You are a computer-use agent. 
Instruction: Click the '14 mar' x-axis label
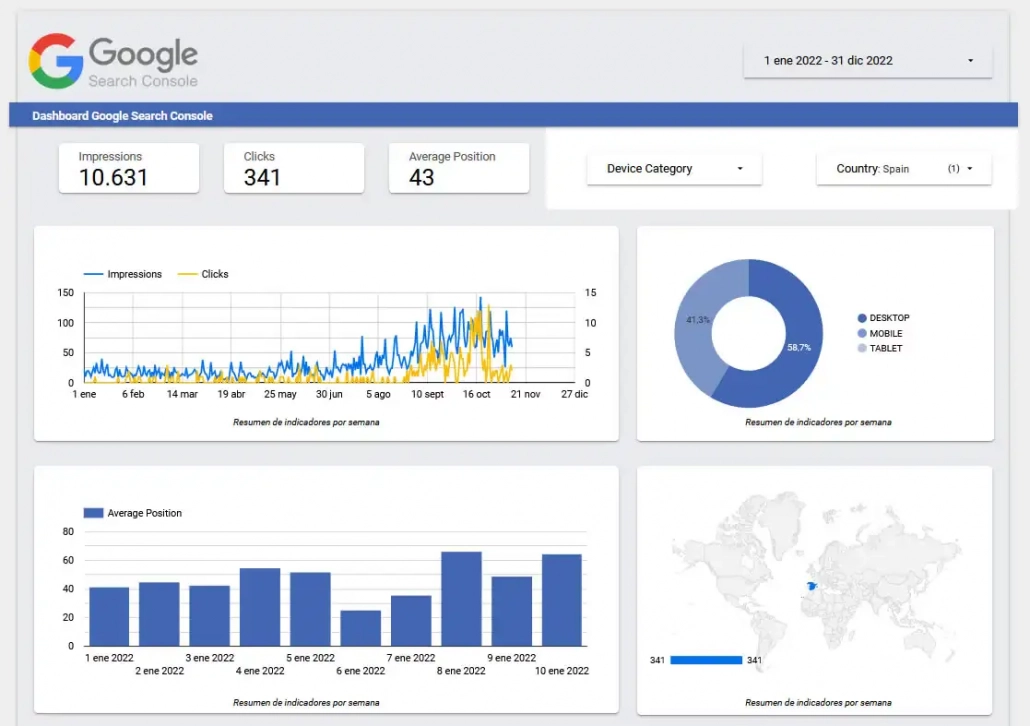tap(182, 394)
